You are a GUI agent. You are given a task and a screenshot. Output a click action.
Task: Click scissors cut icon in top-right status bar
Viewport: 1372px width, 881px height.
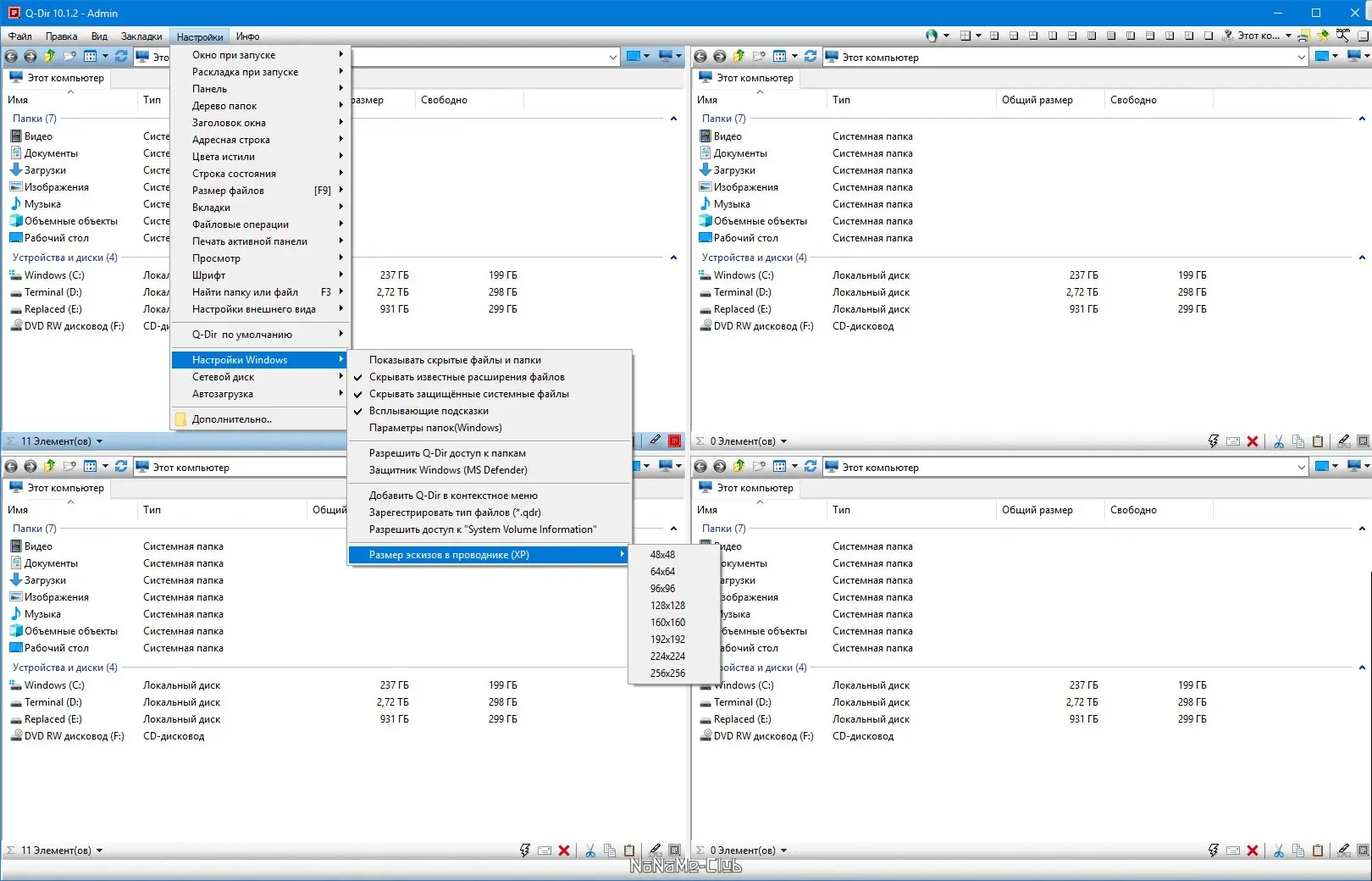1279,441
